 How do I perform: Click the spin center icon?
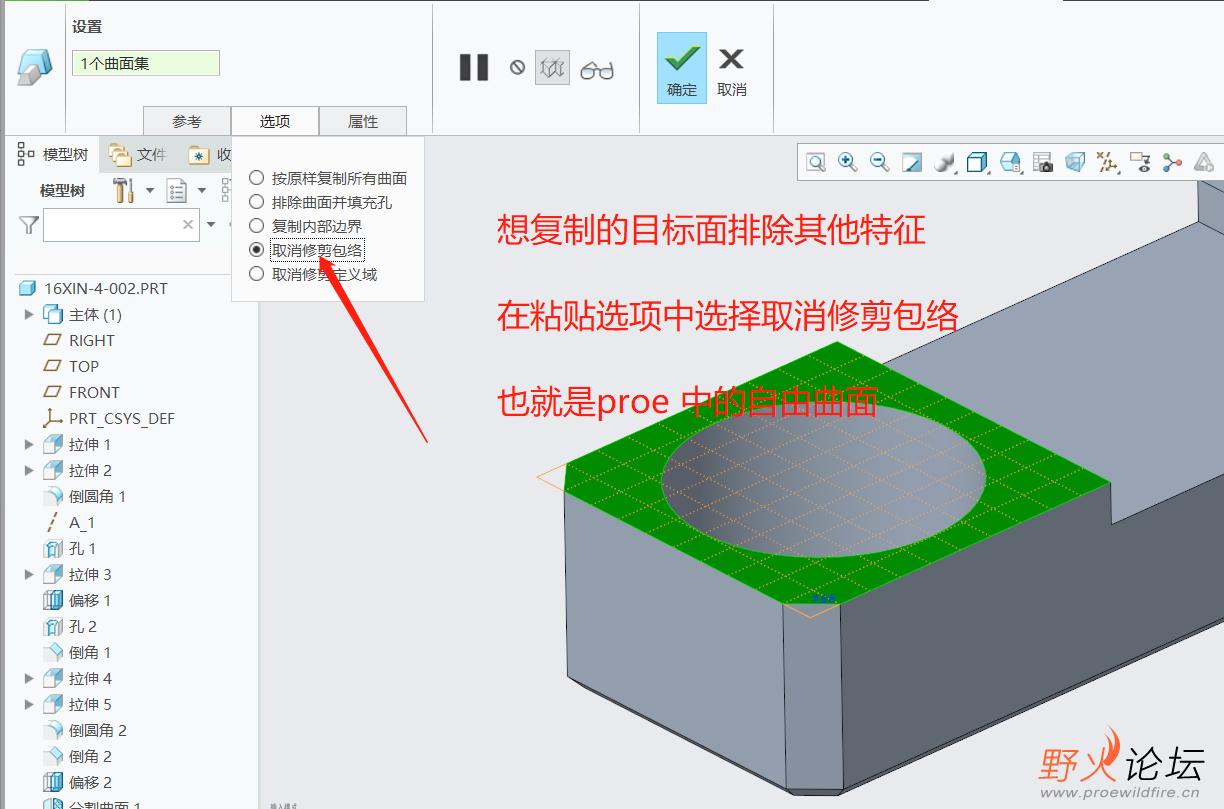(x=1172, y=163)
